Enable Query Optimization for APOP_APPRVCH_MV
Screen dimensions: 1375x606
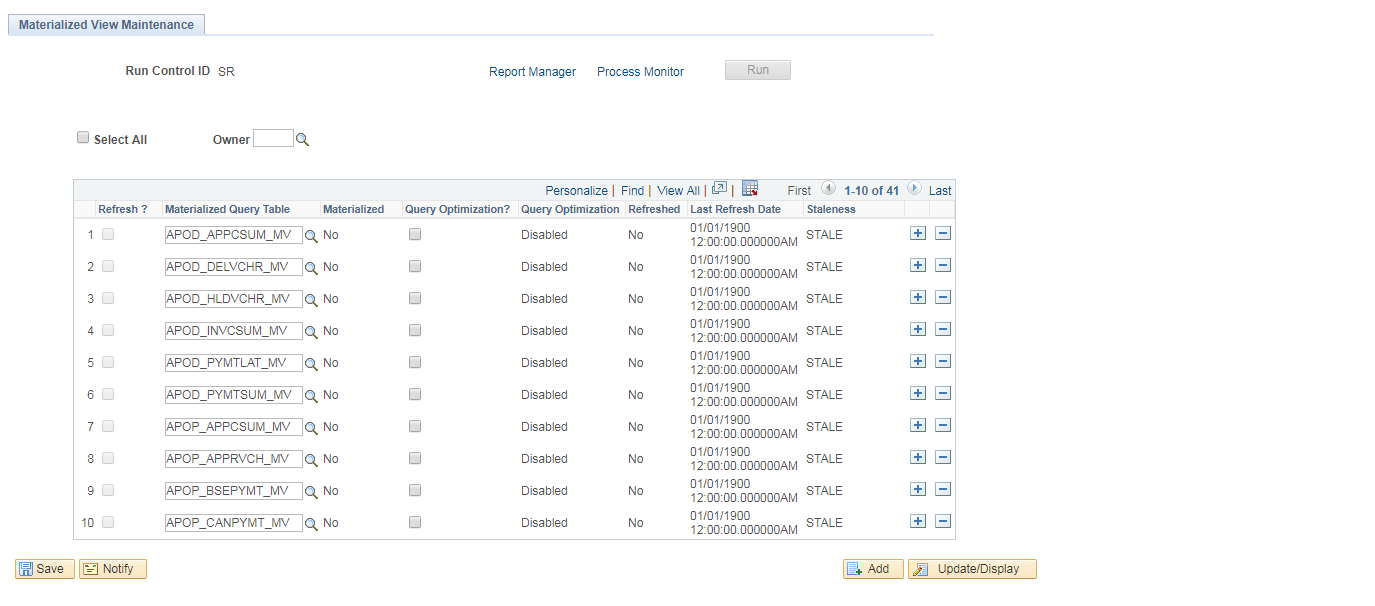click(x=415, y=458)
